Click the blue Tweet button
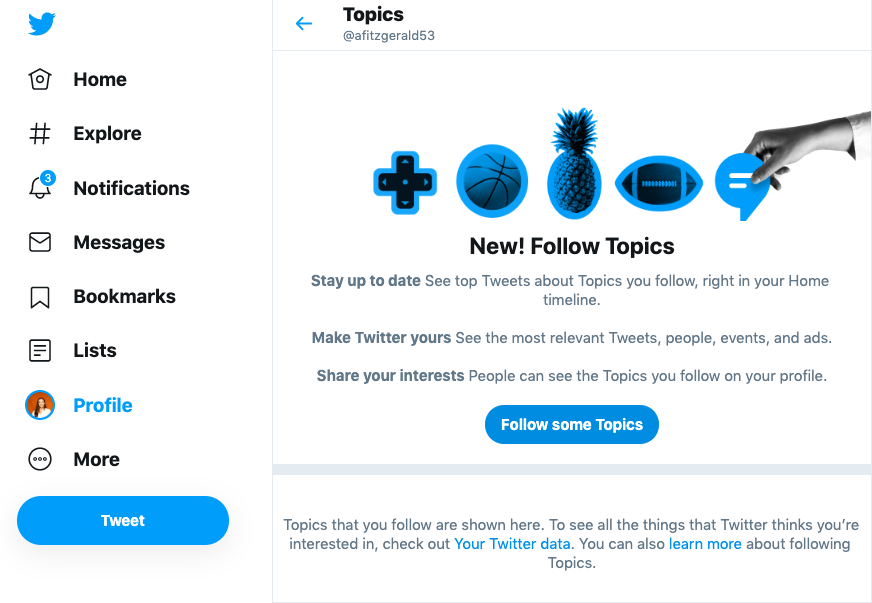The height and width of the screenshot is (603, 872). click(x=123, y=520)
